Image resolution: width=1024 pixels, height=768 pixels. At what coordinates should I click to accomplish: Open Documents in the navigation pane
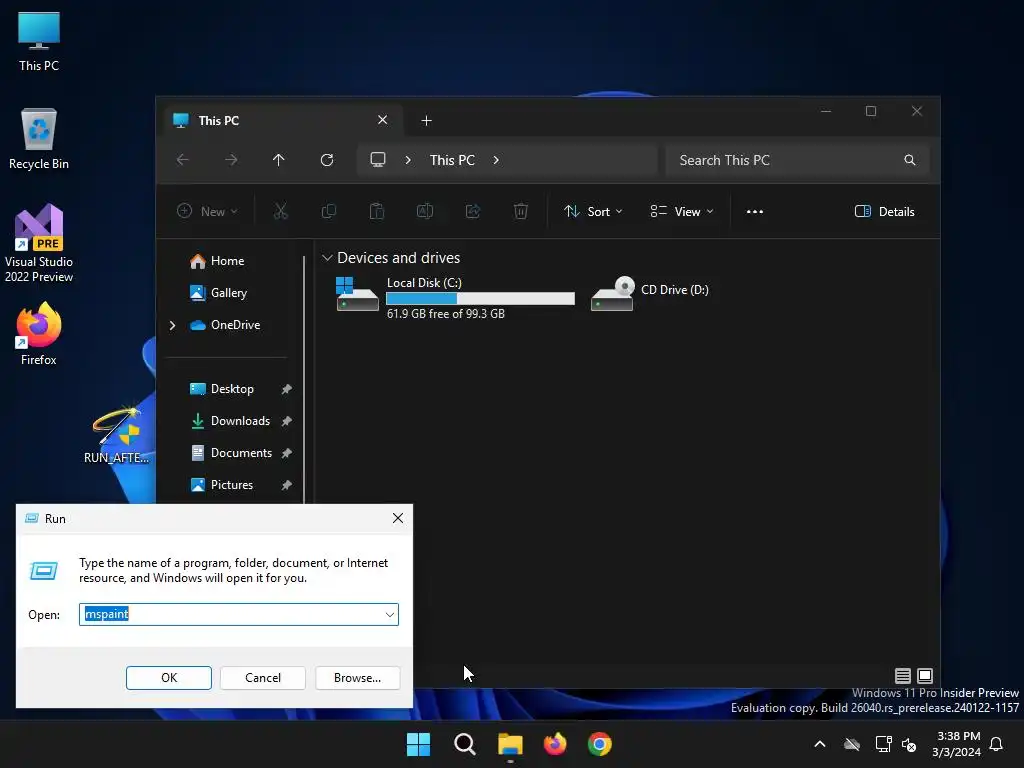tap(231, 453)
